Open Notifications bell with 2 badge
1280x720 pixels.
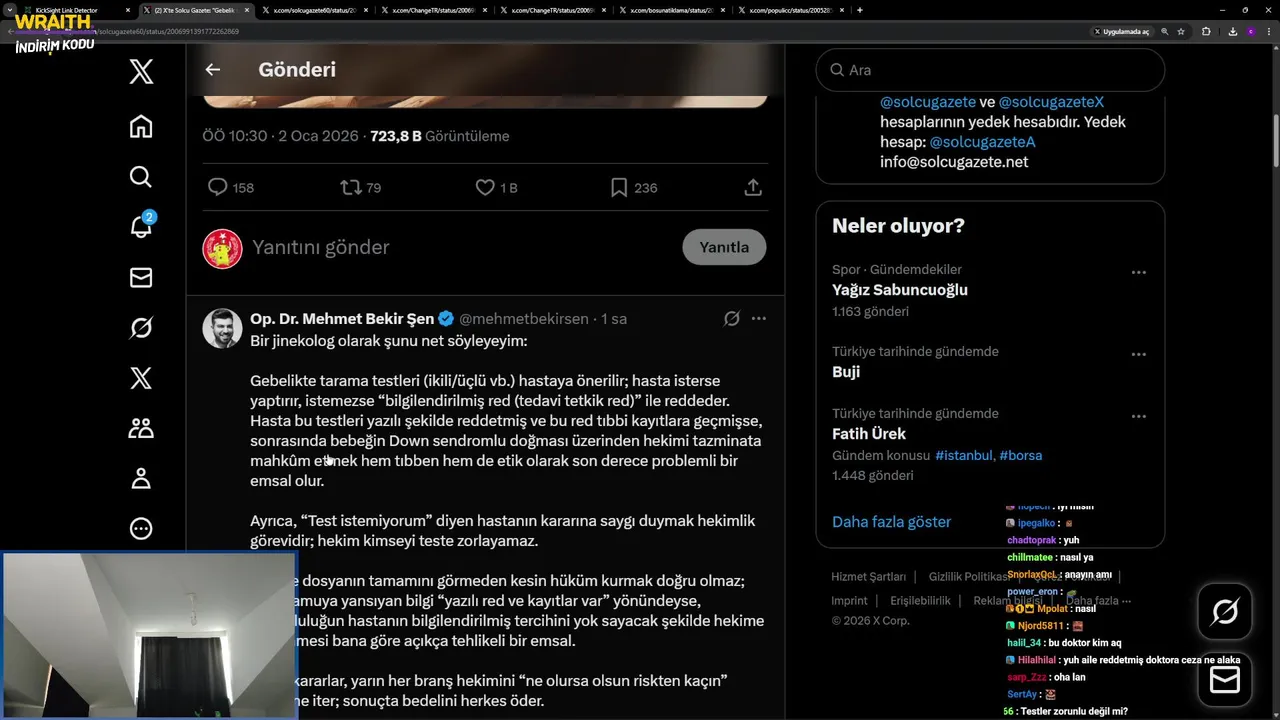pyautogui.click(x=141, y=226)
